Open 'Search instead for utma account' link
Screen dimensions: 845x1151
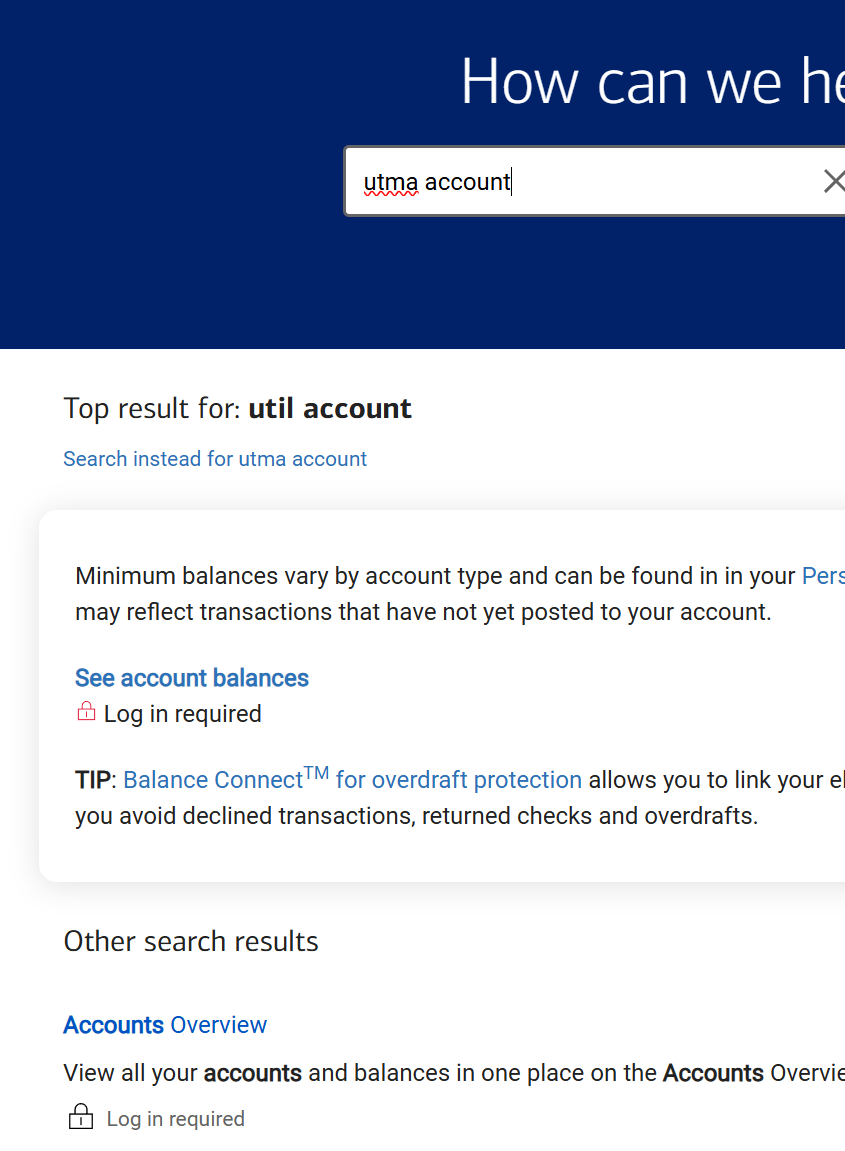[x=215, y=459]
